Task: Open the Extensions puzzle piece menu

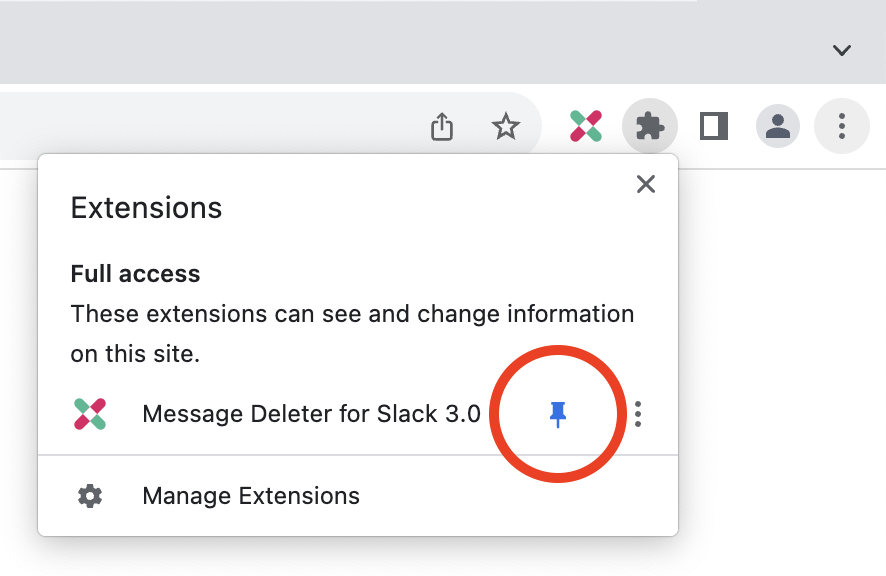Action: tap(649, 126)
